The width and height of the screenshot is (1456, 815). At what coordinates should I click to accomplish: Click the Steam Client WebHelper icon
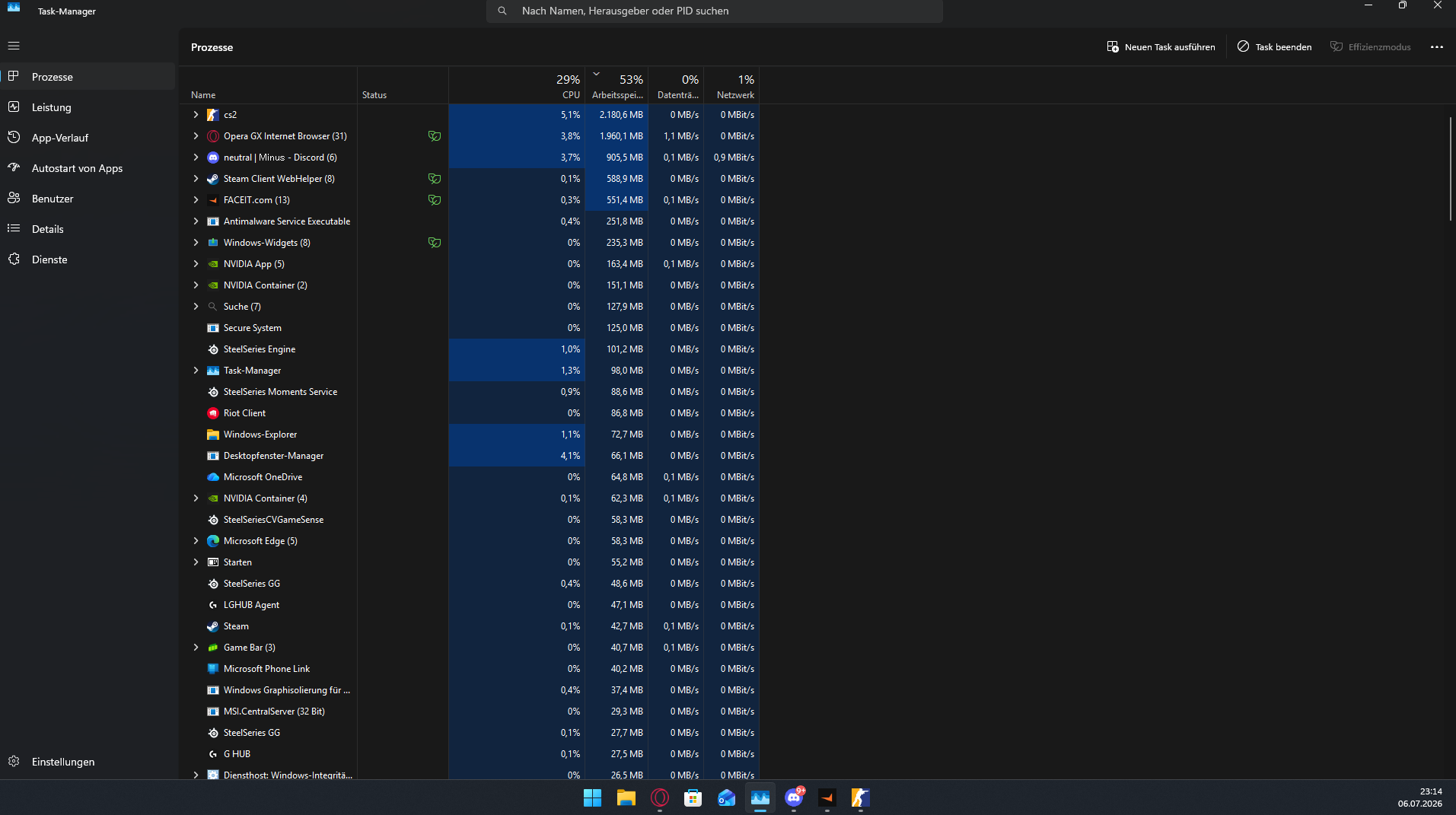[213, 179]
